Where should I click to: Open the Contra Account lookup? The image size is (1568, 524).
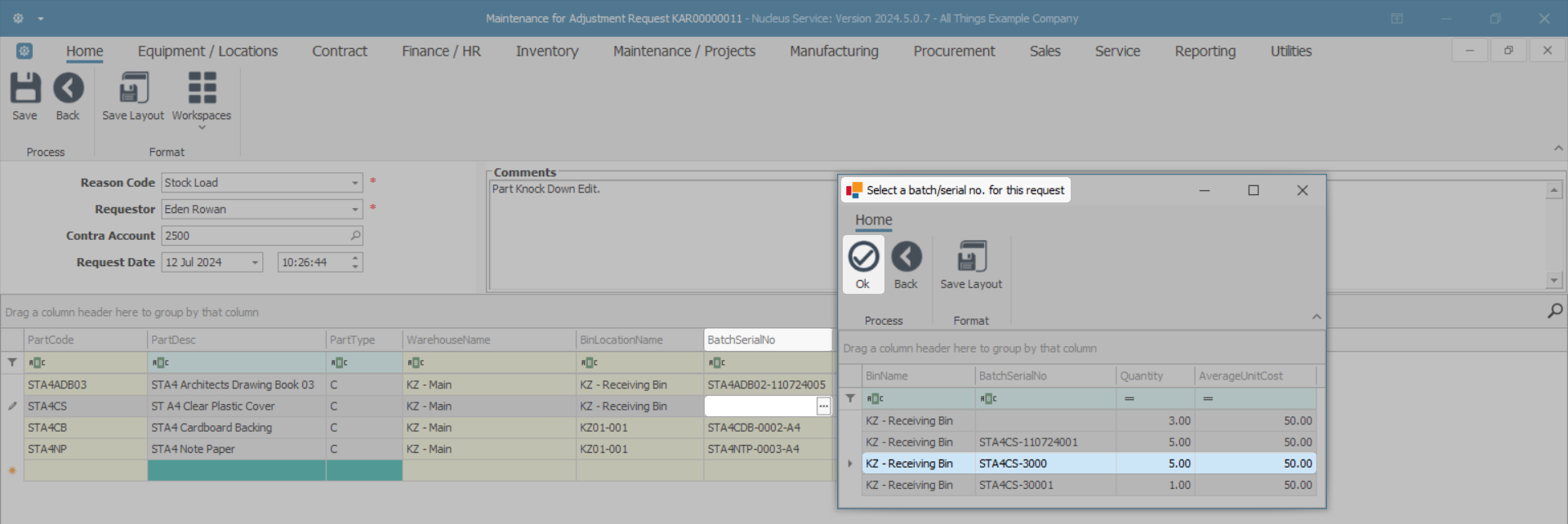coord(355,236)
